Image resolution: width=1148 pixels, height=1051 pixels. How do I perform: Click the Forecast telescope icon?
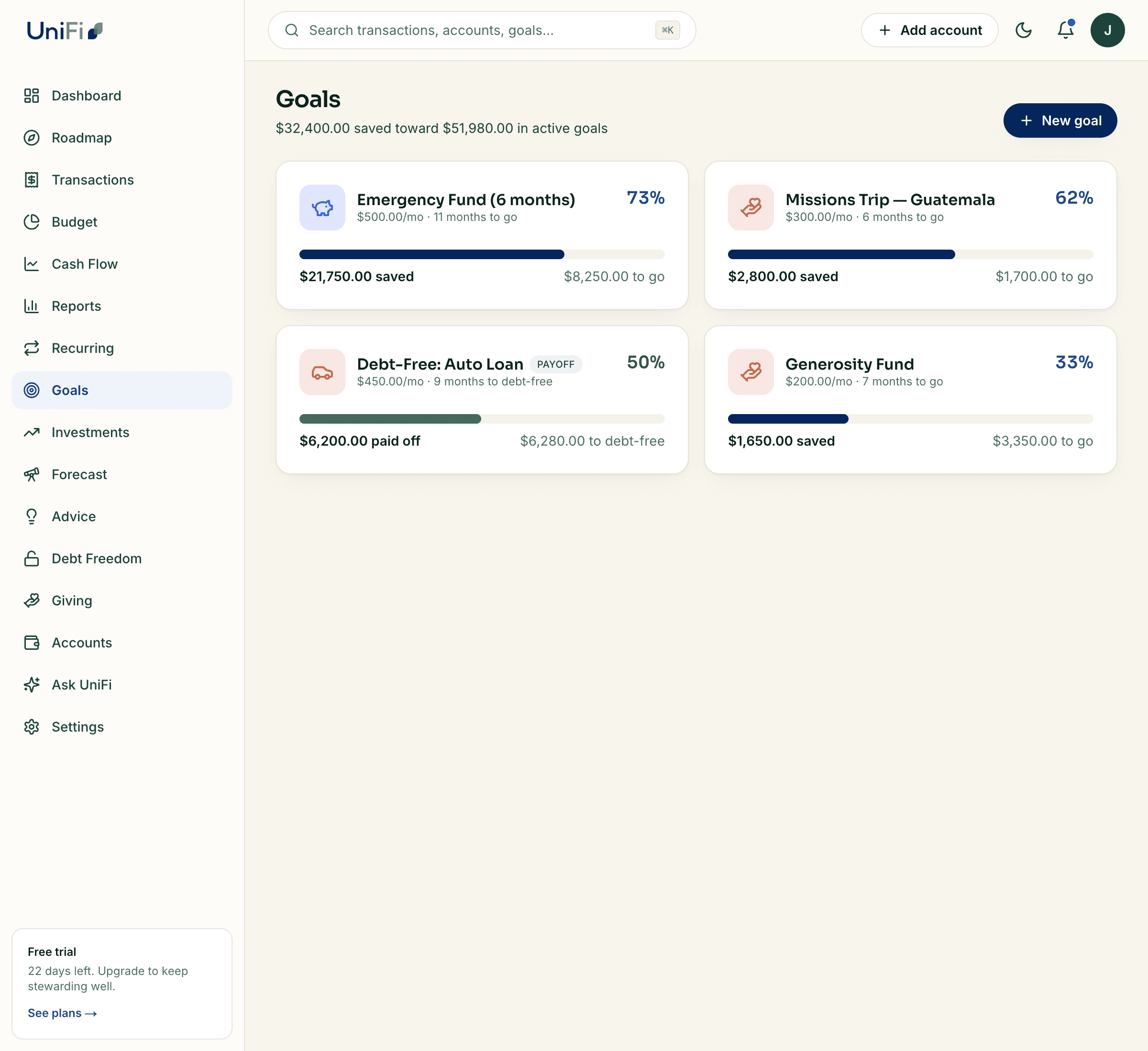[31, 474]
